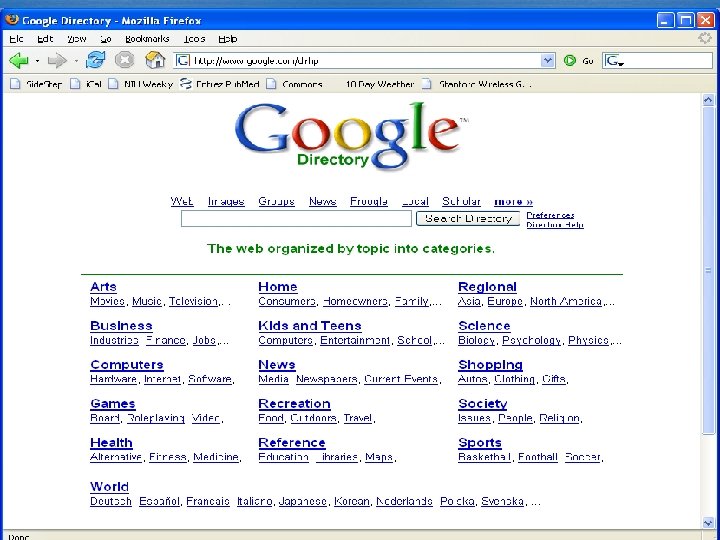720x540 pixels.
Task: Open the Psychology subcategory link
Action: pyautogui.click(x=531, y=341)
